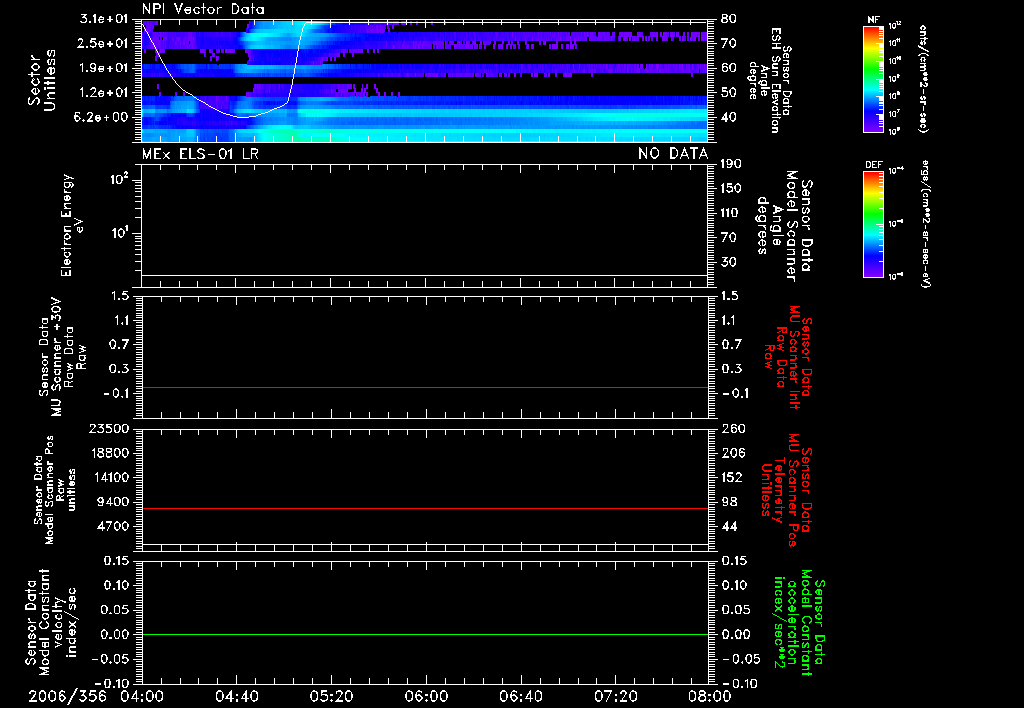Click the NPI Vector Data panel title
The width and height of the screenshot is (1024, 708).
tap(203, 9)
